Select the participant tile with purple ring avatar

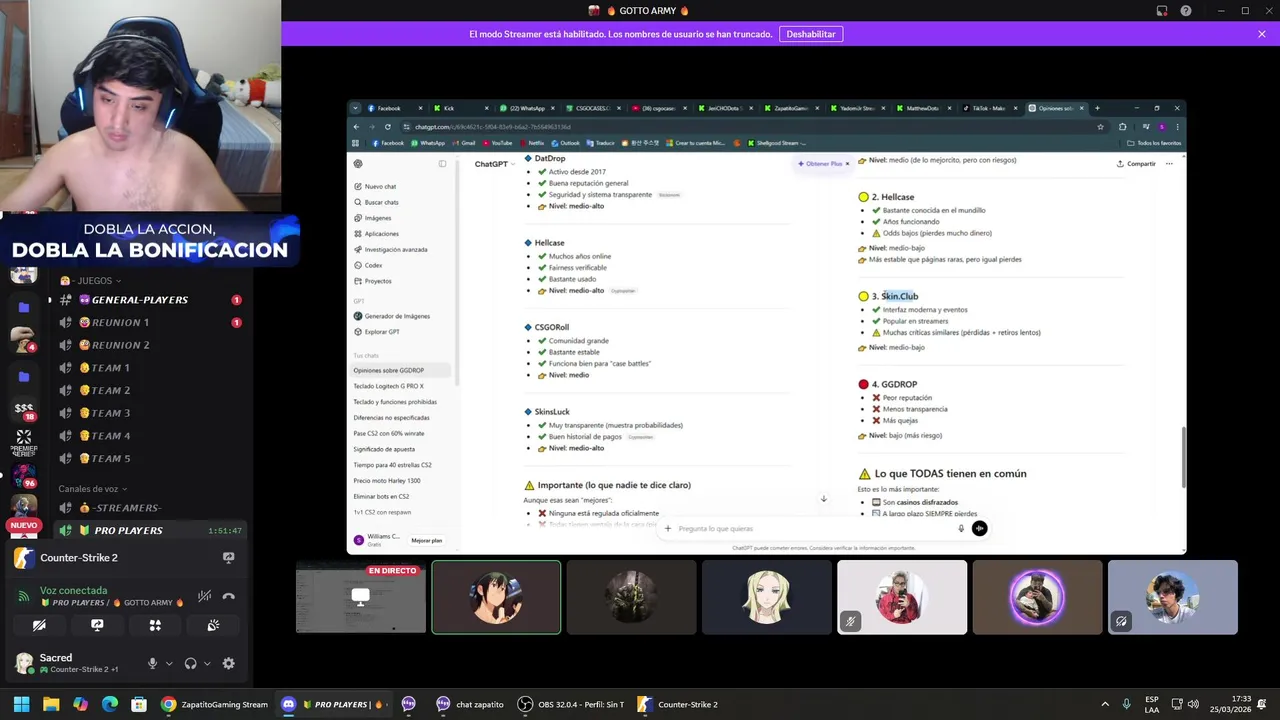(x=1037, y=597)
